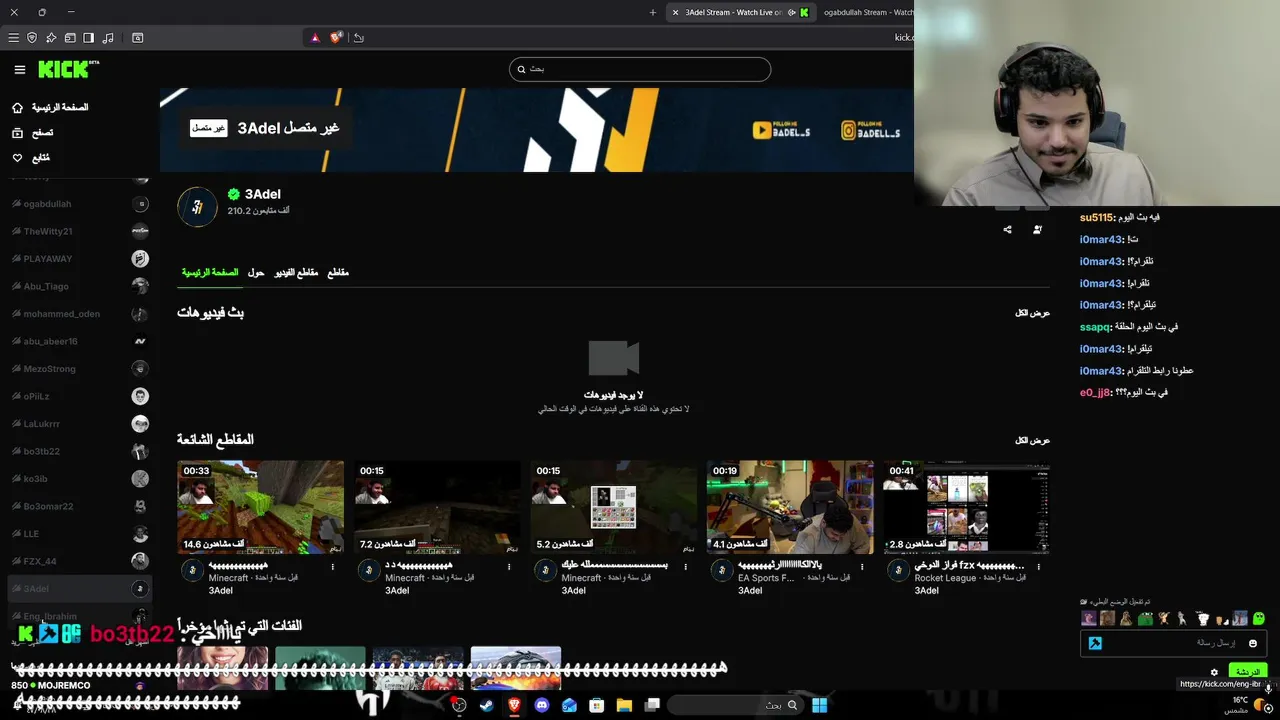The width and height of the screenshot is (1280, 720).
Task: Click chat username su5115
Action: click(1096, 218)
